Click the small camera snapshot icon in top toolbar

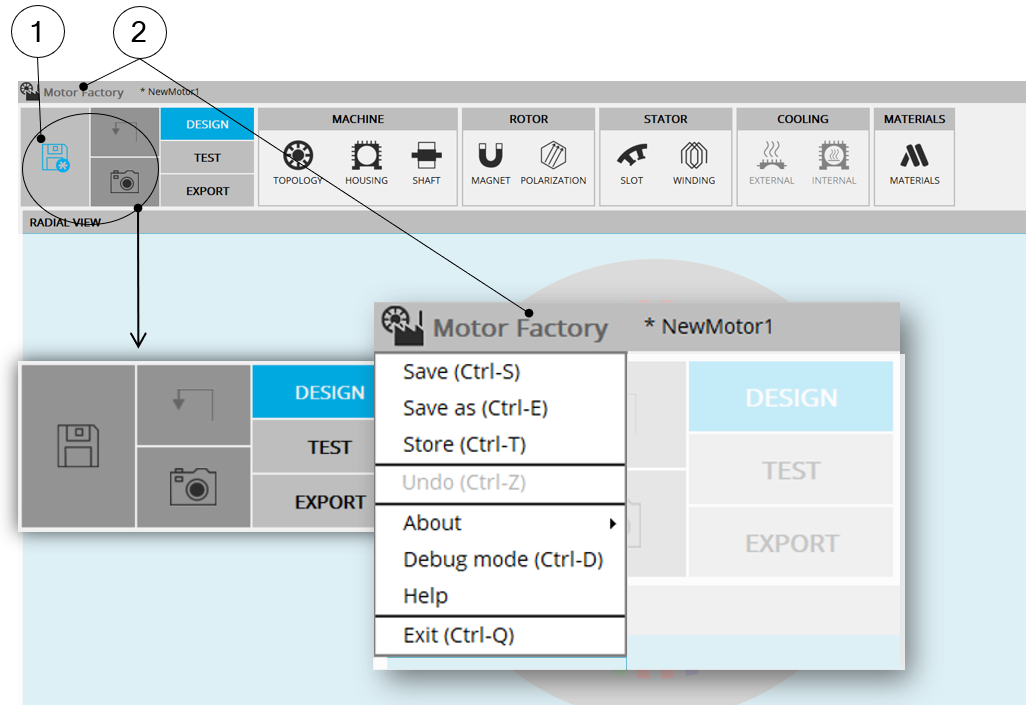124,181
